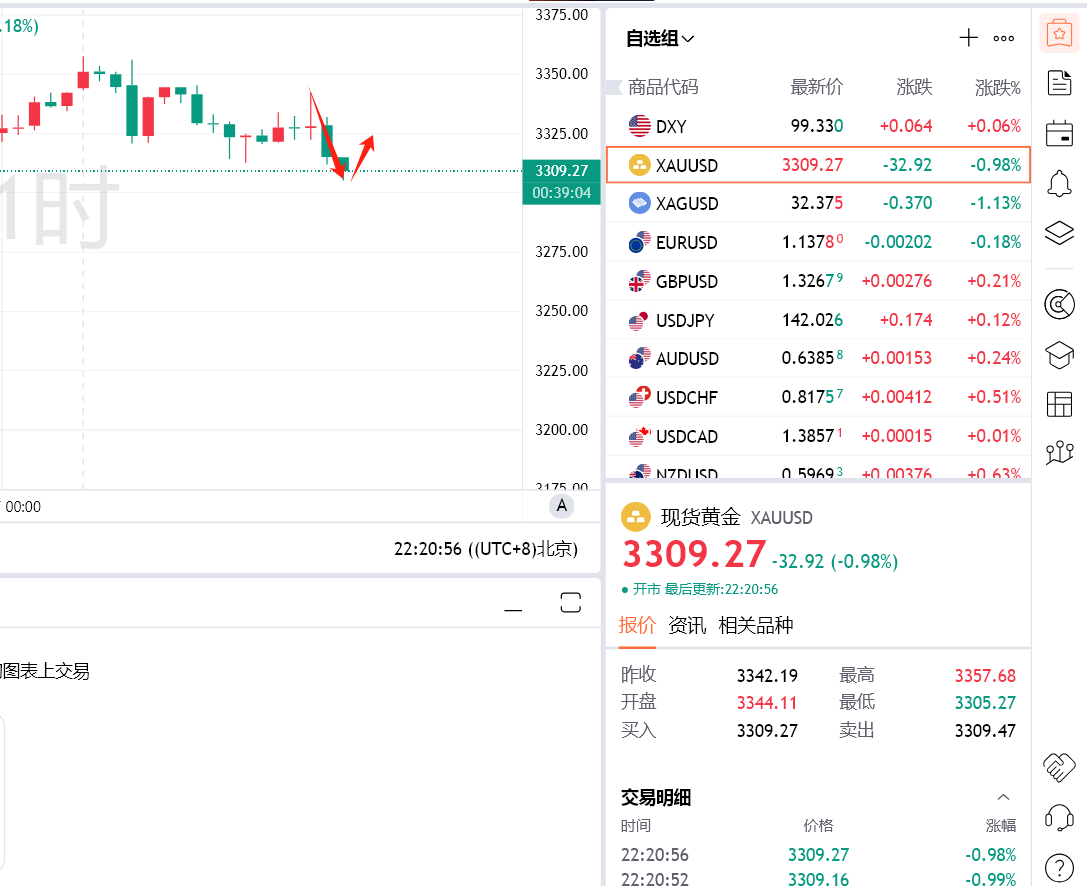1087x886 pixels.
Task: Add a symbol with the plus button
Action: click(x=968, y=37)
